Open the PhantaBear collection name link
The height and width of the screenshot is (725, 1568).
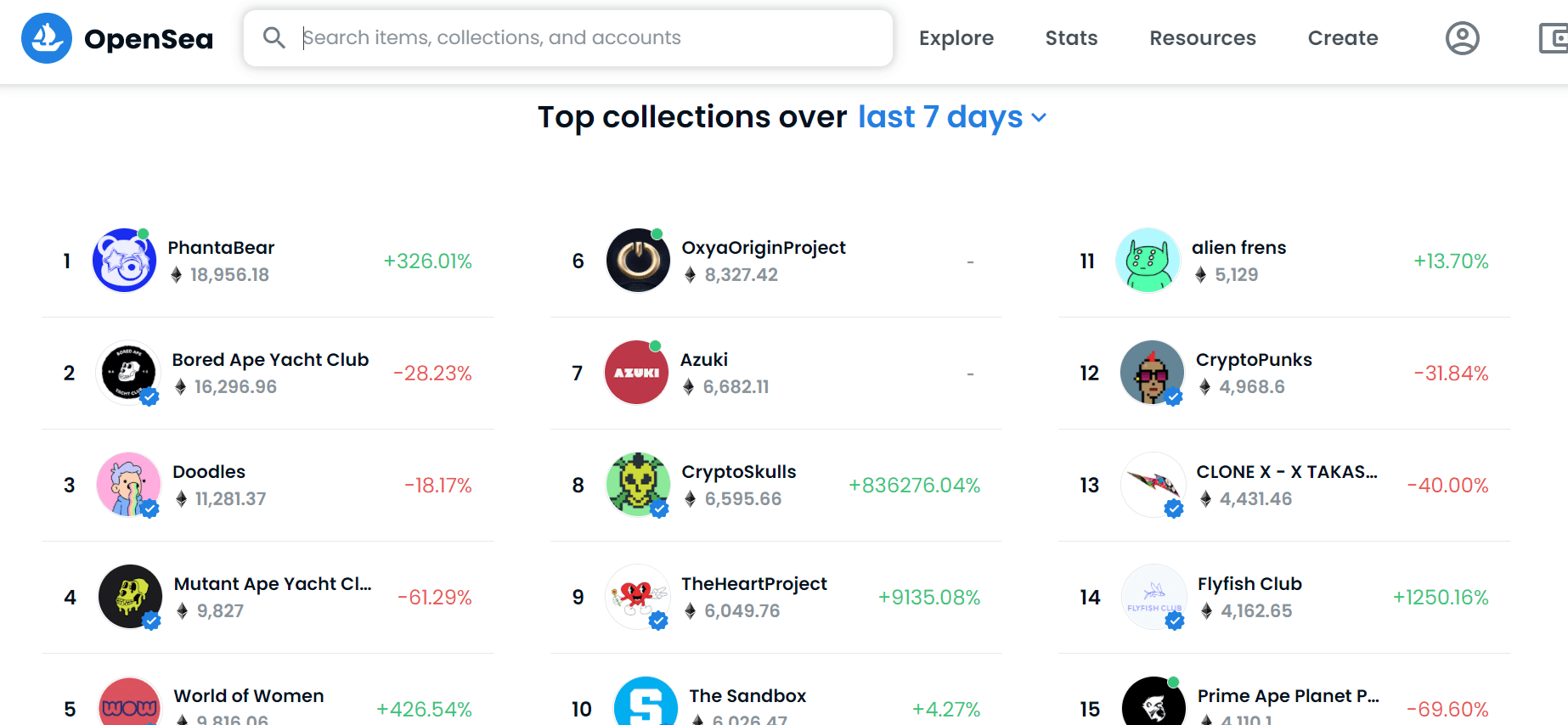(221, 248)
